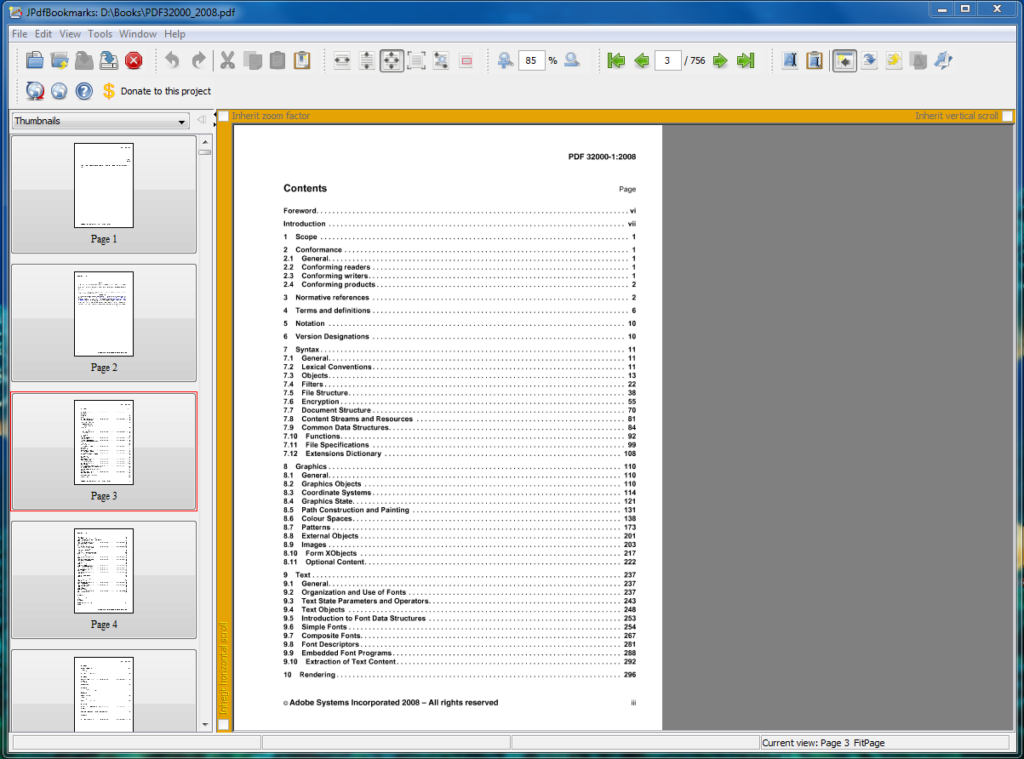Open the Tools menu
This screenshot has height=759, width=1024.
click(x=99, y=33)
